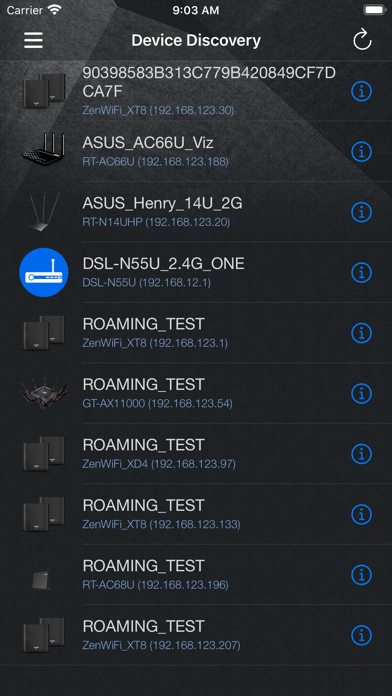Screen dimensions: 392x696
Task: Open info for RT-AC68U device
Action: pyautogui.click(x=361, y=575)
